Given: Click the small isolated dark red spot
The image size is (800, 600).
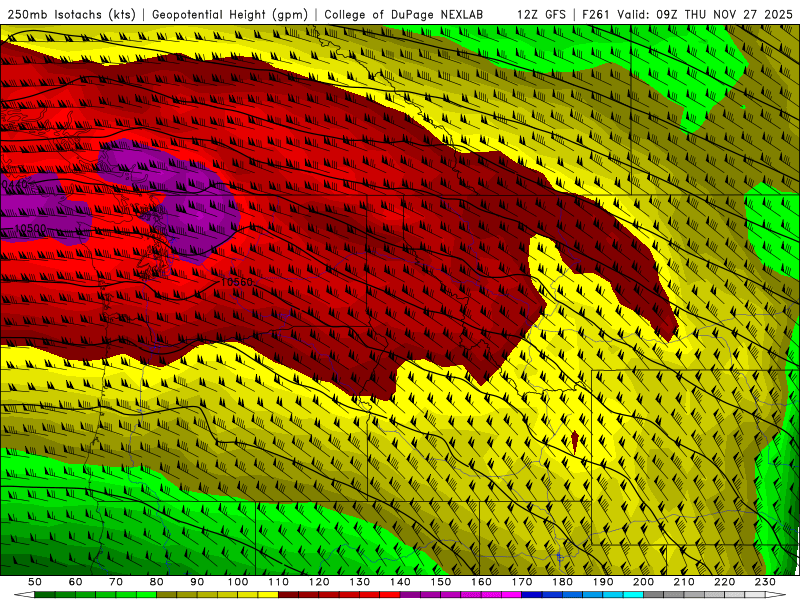Looking at the screenshot, I should click(575, 441).
